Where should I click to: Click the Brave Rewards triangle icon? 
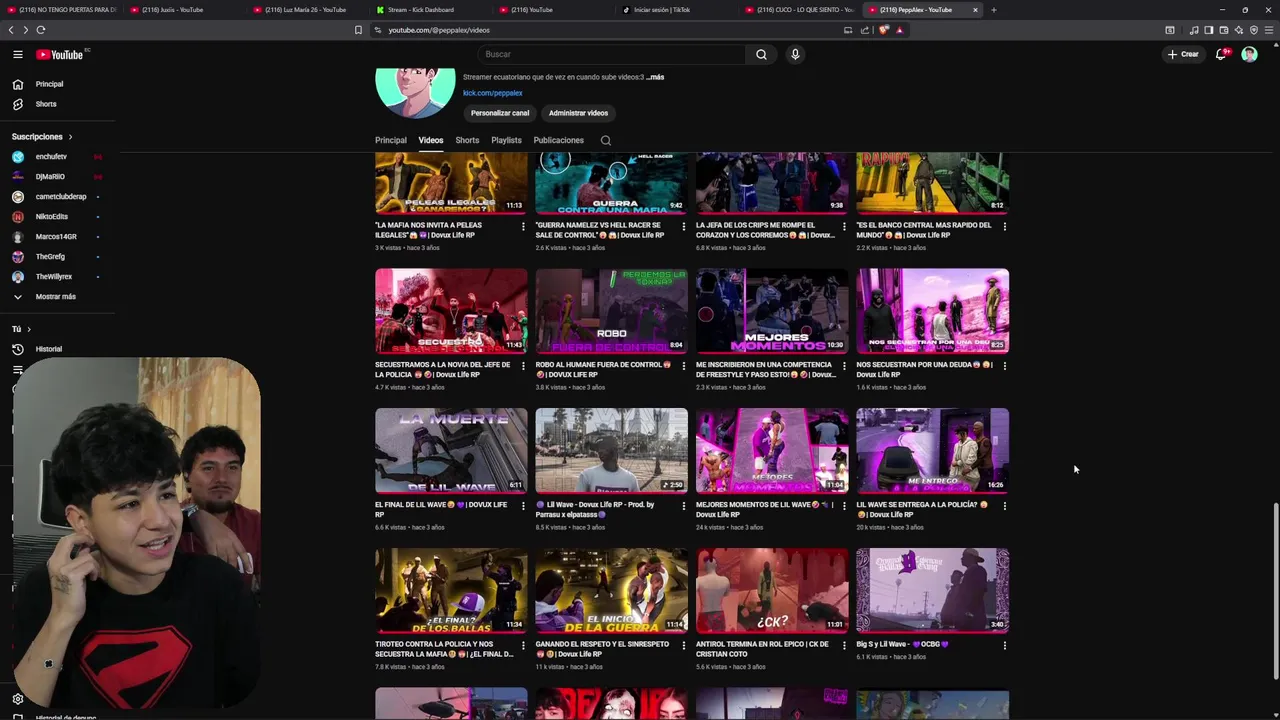pos(899,30)
